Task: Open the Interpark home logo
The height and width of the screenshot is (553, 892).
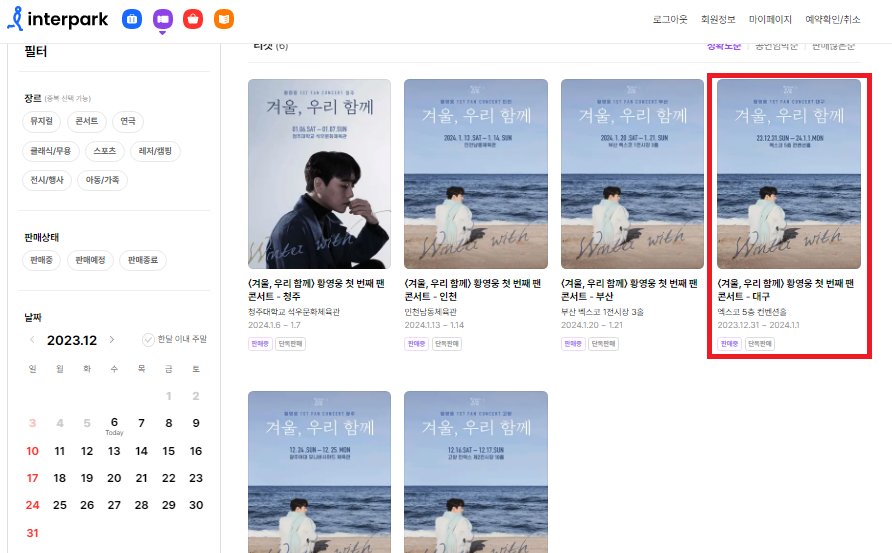Action: tap(57, 19)
